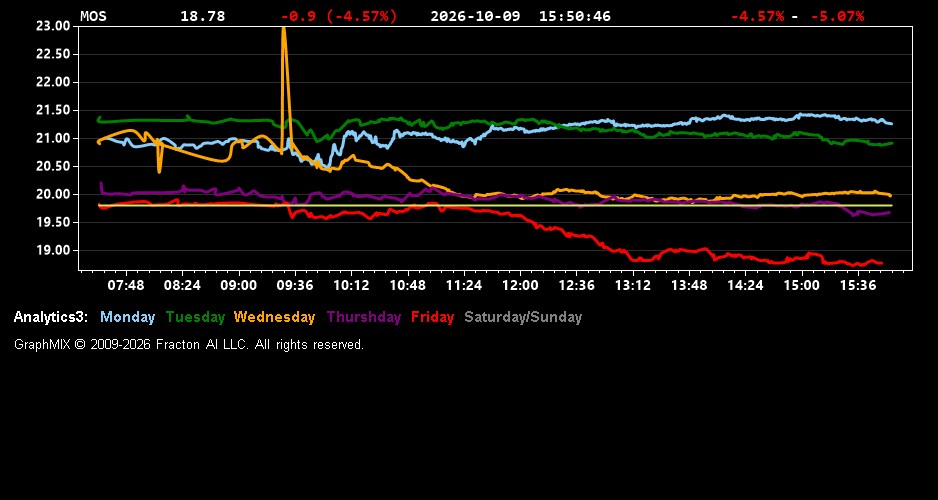The width and height of the screenshot is (938, 500).
Task: Toggle the Wednesday series in legend
Action: (x=275, y=318)
